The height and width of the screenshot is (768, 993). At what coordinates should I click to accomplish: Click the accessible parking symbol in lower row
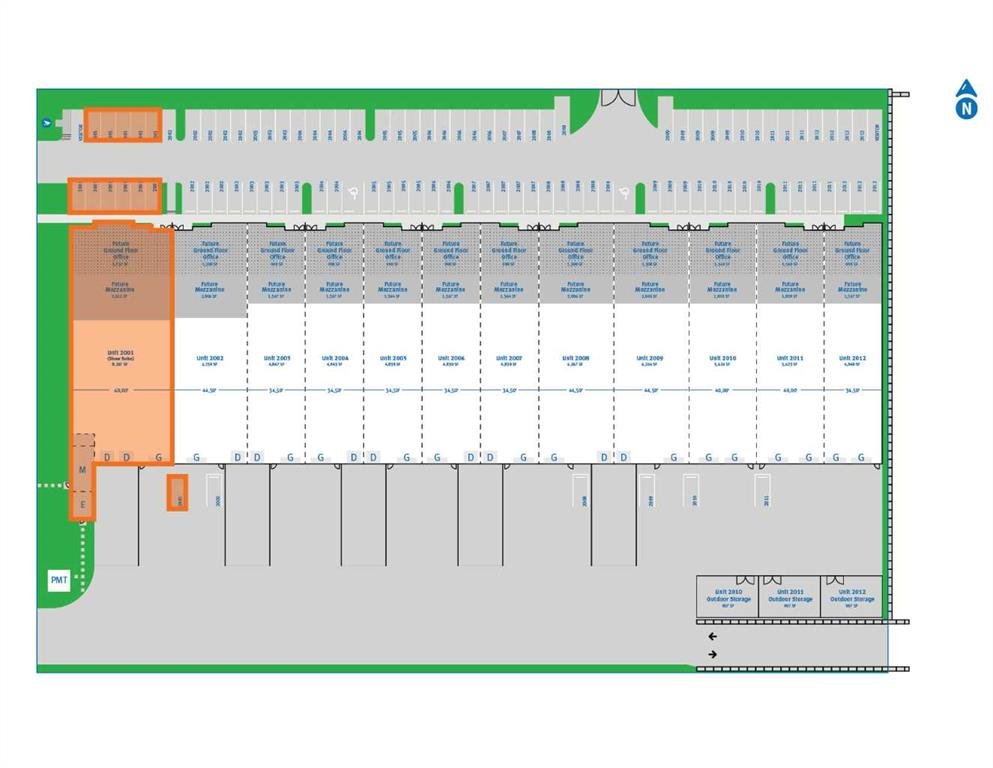tap(624, 195)
